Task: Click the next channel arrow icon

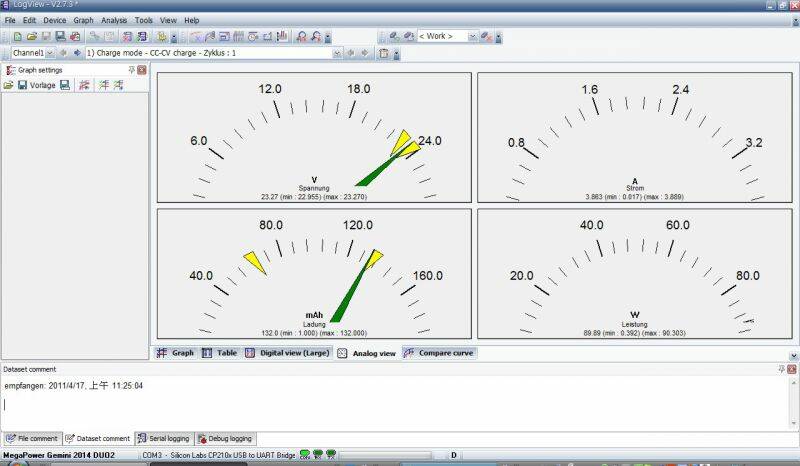Action: 76,53
